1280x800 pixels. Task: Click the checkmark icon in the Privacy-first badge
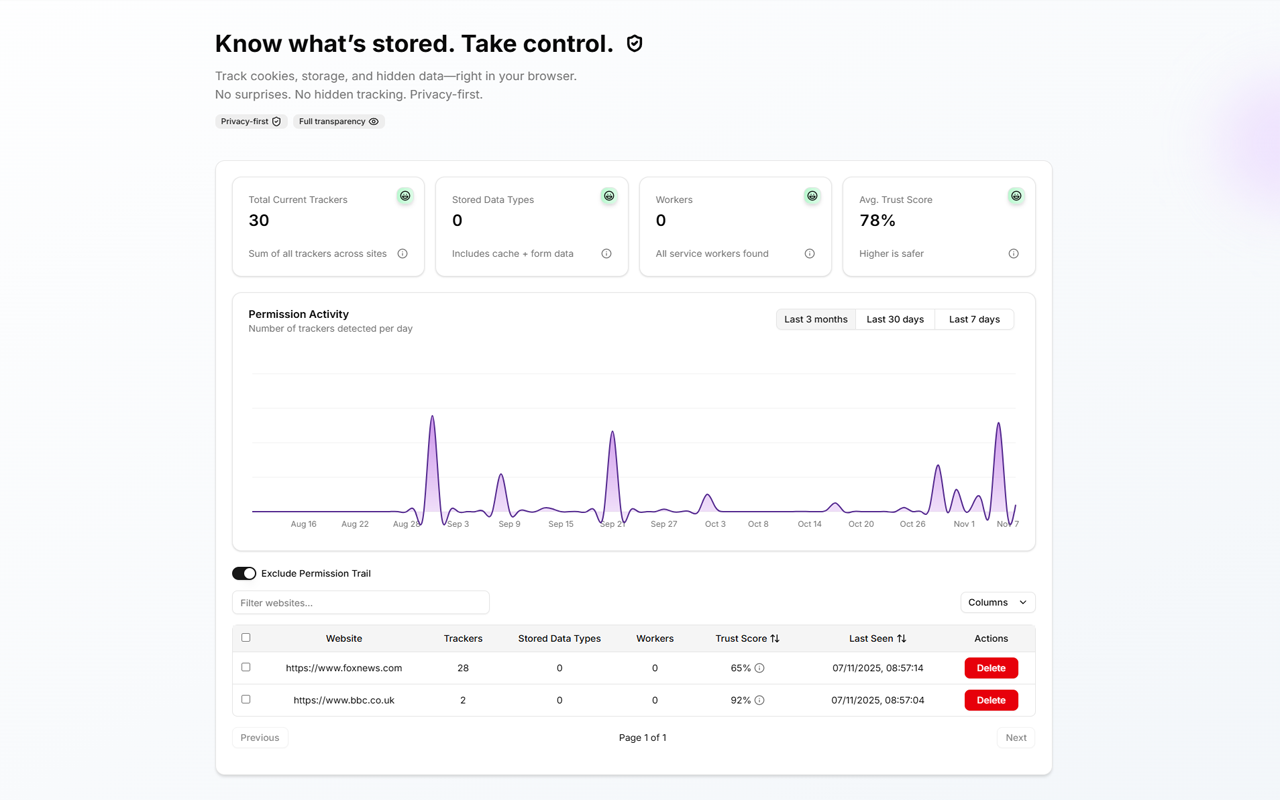[277, 121]
